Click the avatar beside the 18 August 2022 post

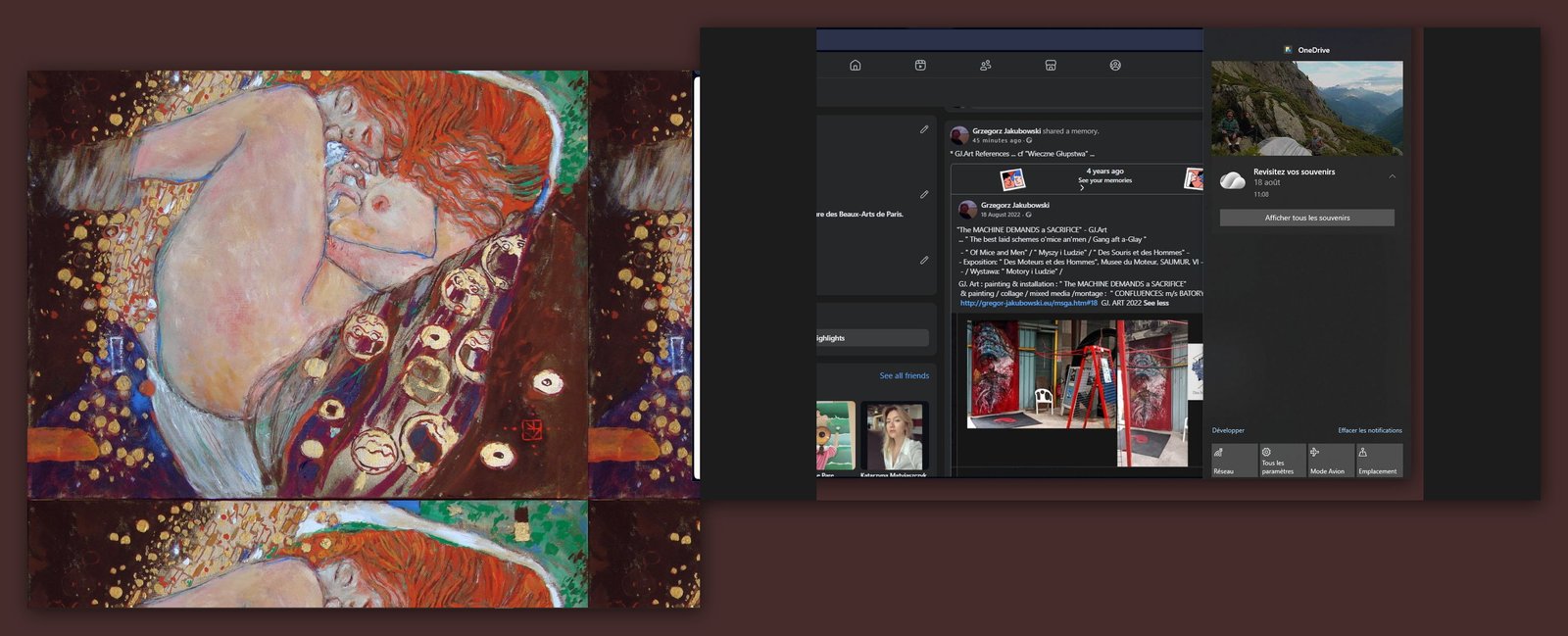click(967, 210)
